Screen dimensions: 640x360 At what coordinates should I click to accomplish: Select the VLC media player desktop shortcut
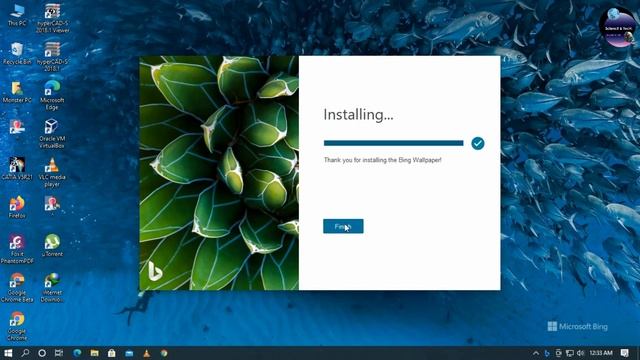52,172
